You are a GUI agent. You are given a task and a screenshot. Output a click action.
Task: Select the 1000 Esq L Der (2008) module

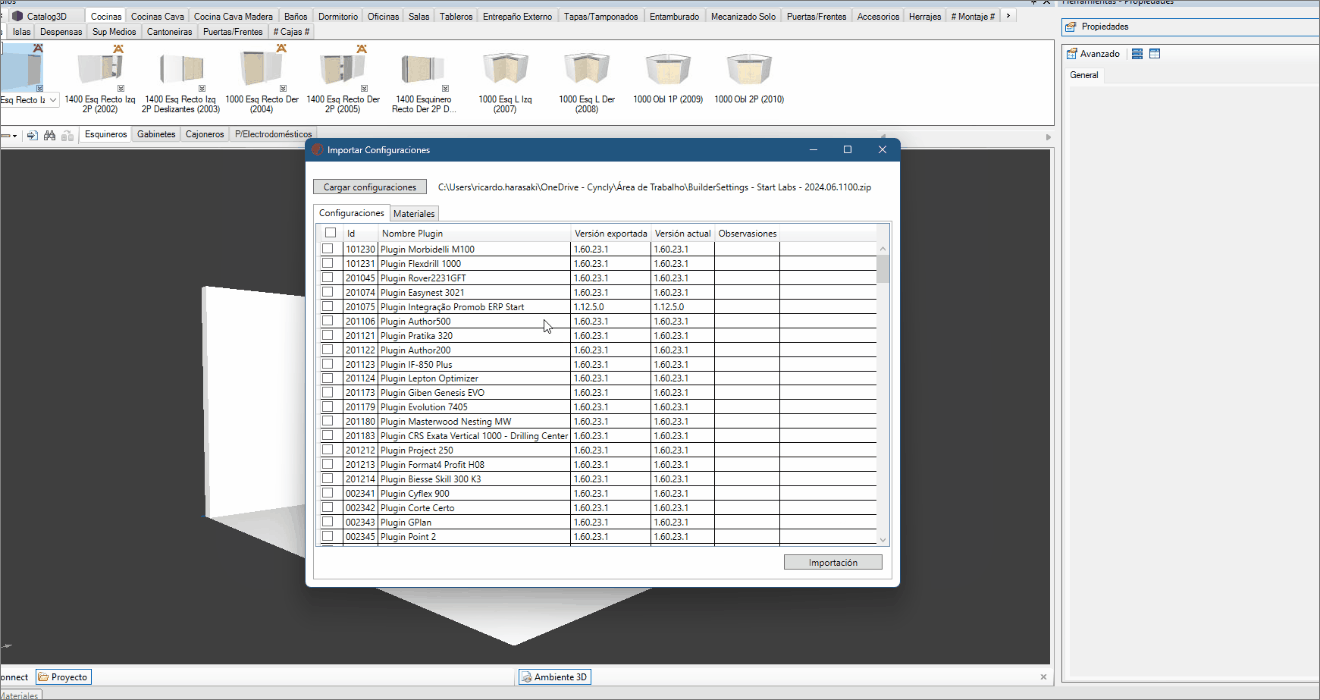(x=587, y=81)
